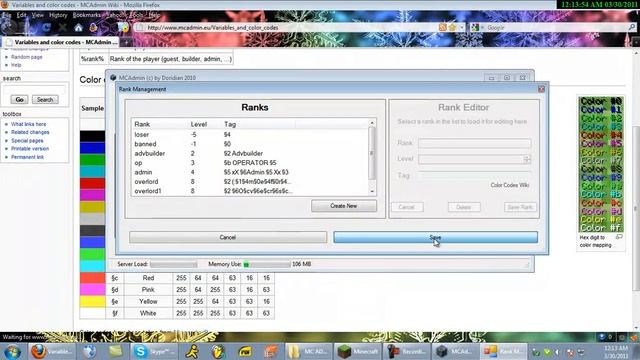Click the yellow color swatch in wiki table

point(92,302)
